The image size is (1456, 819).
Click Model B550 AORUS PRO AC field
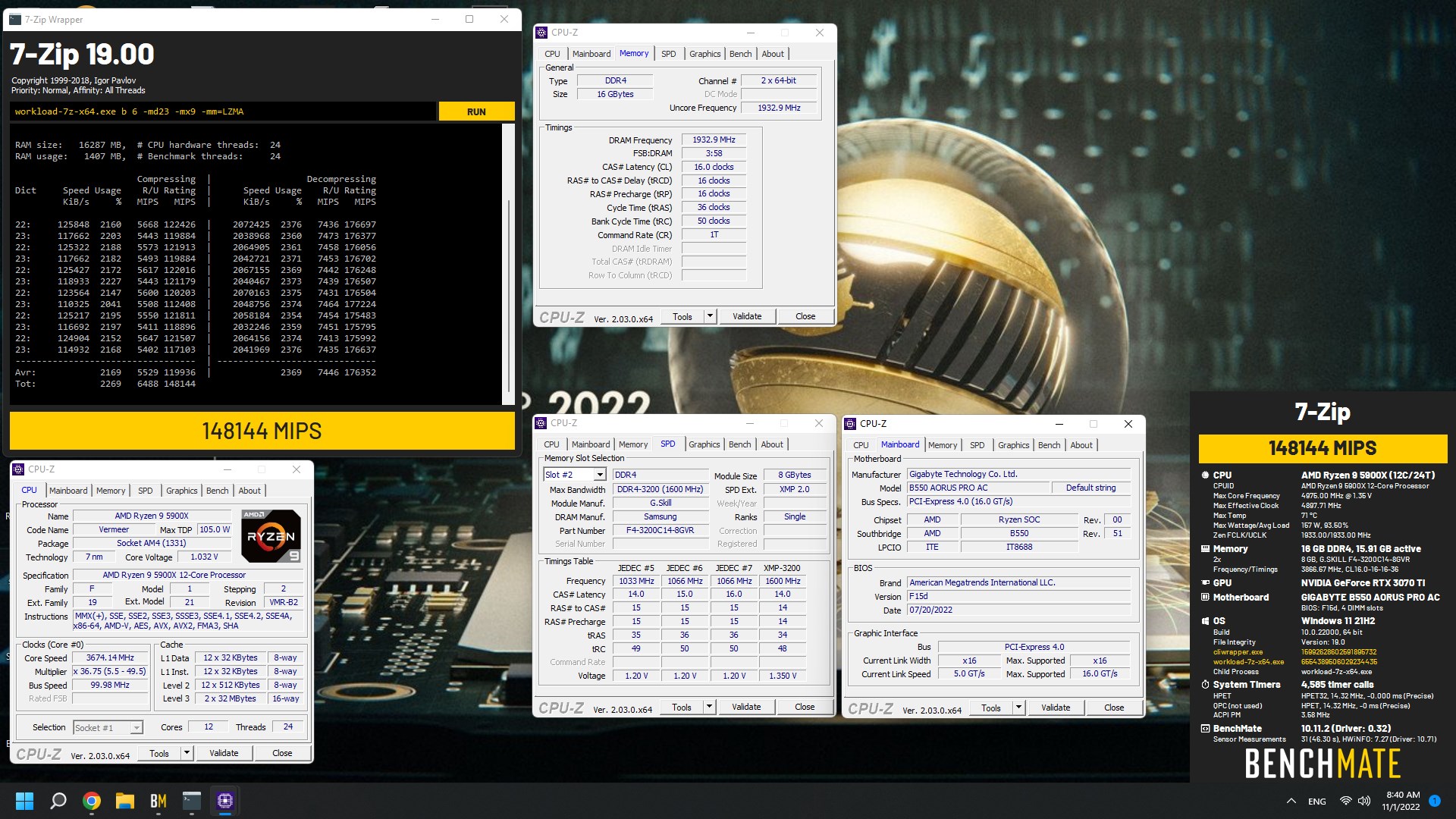[x=978, y=488]
